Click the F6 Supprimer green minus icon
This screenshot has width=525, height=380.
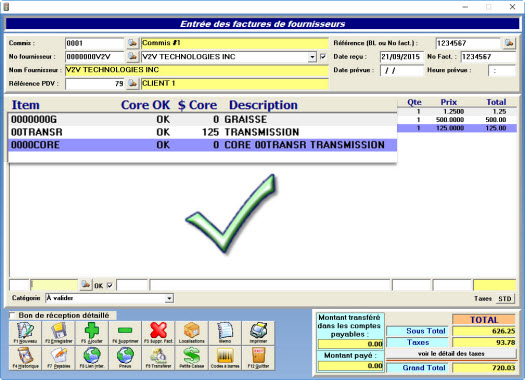[x=125, y=333]
